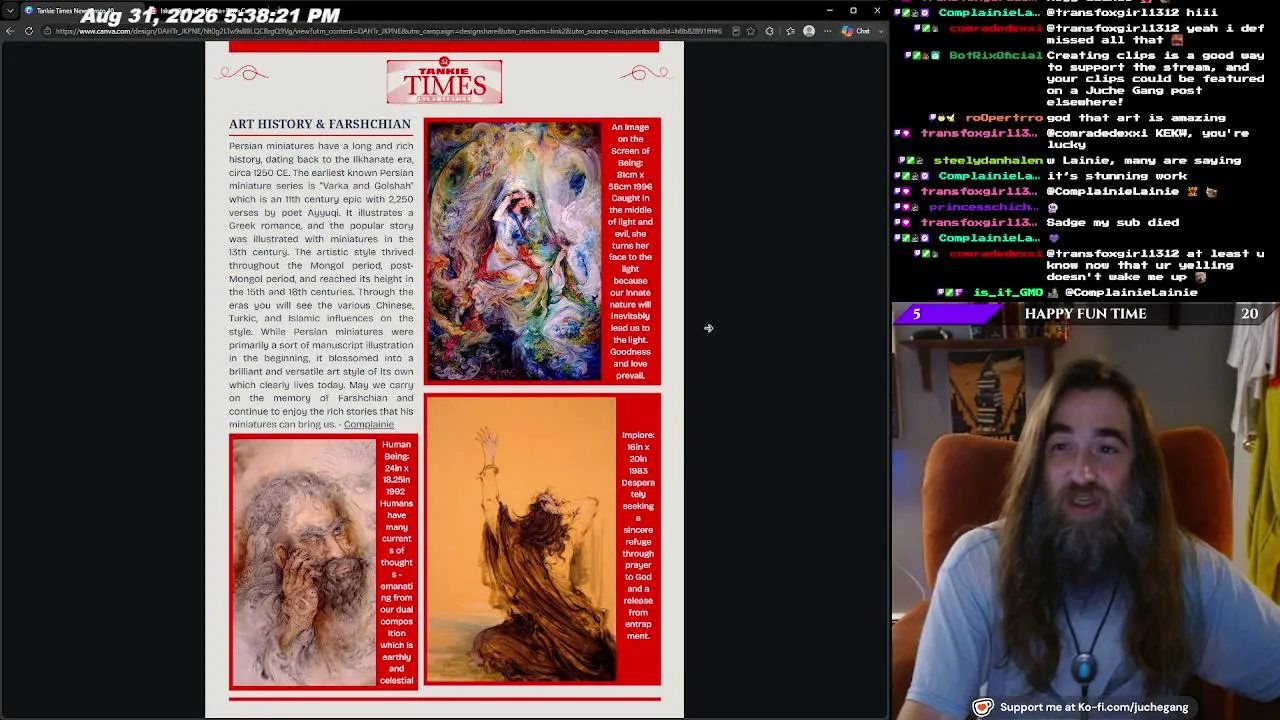Open the Human Being bearded man painting
The height and width of the screenshot is (720, 1280).
click(304, 562)
